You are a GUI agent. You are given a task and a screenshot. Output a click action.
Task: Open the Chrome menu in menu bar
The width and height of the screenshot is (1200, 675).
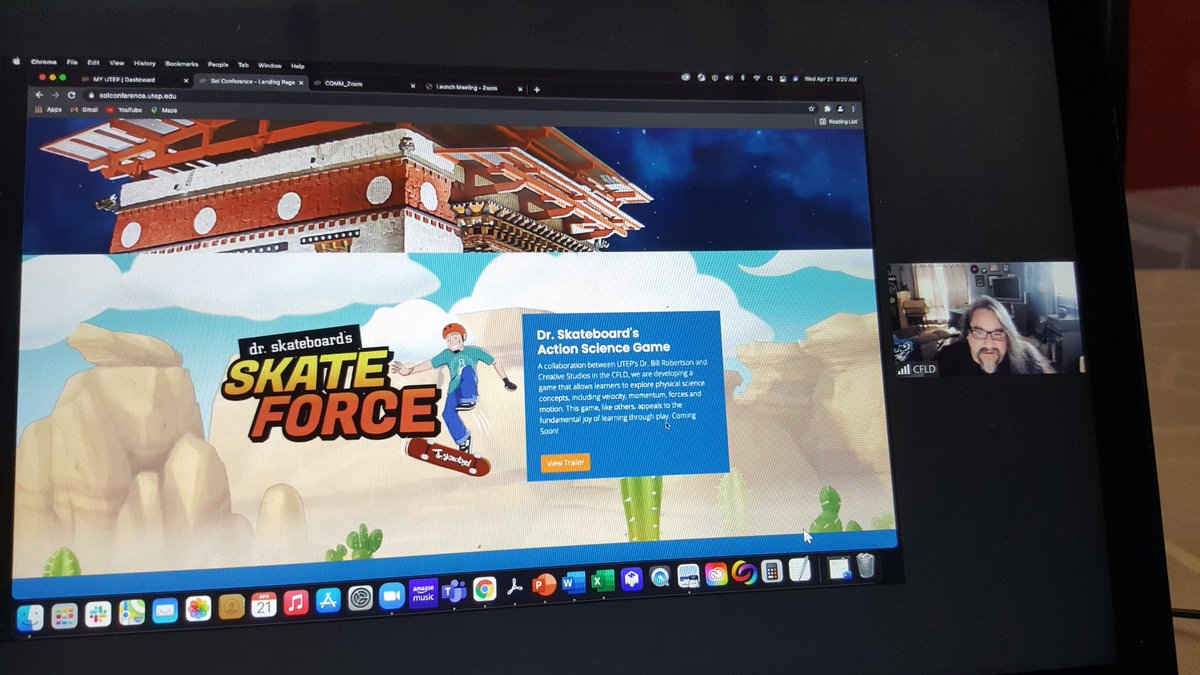coord(44,62)
